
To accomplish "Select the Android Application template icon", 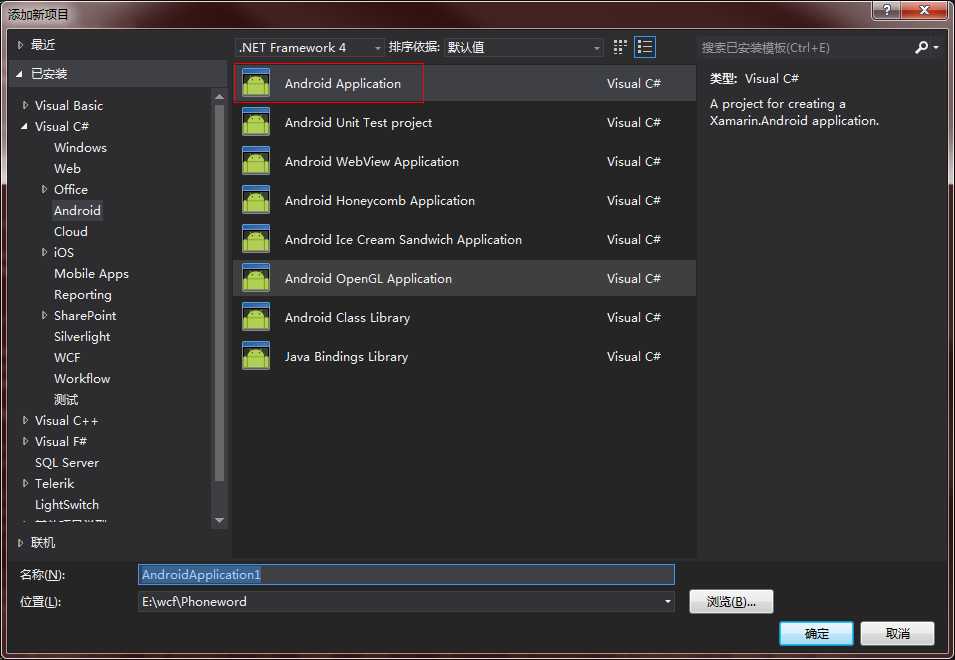I will pos(256,83).
